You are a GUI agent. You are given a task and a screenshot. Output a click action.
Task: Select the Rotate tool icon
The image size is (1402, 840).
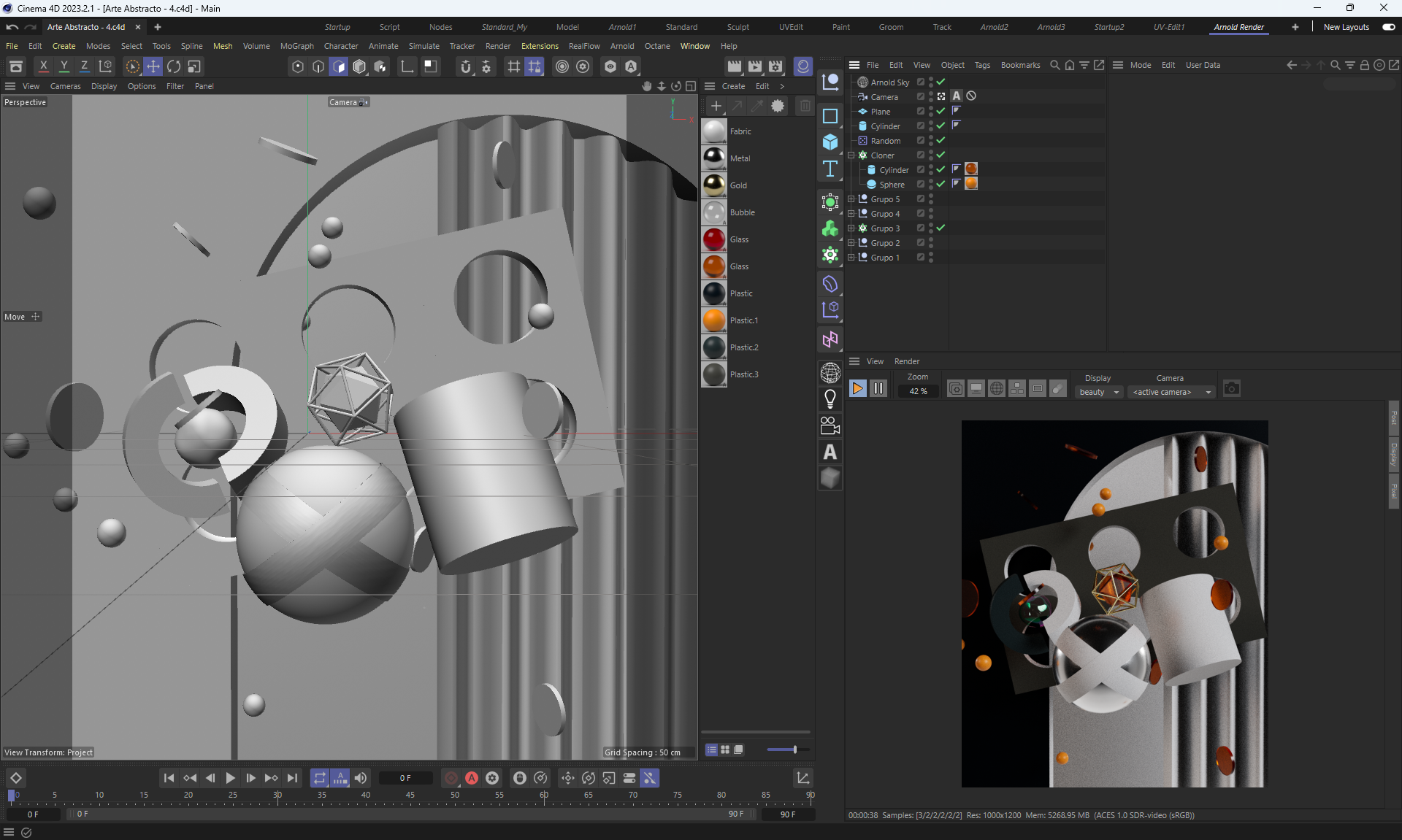tap(174, 66)
